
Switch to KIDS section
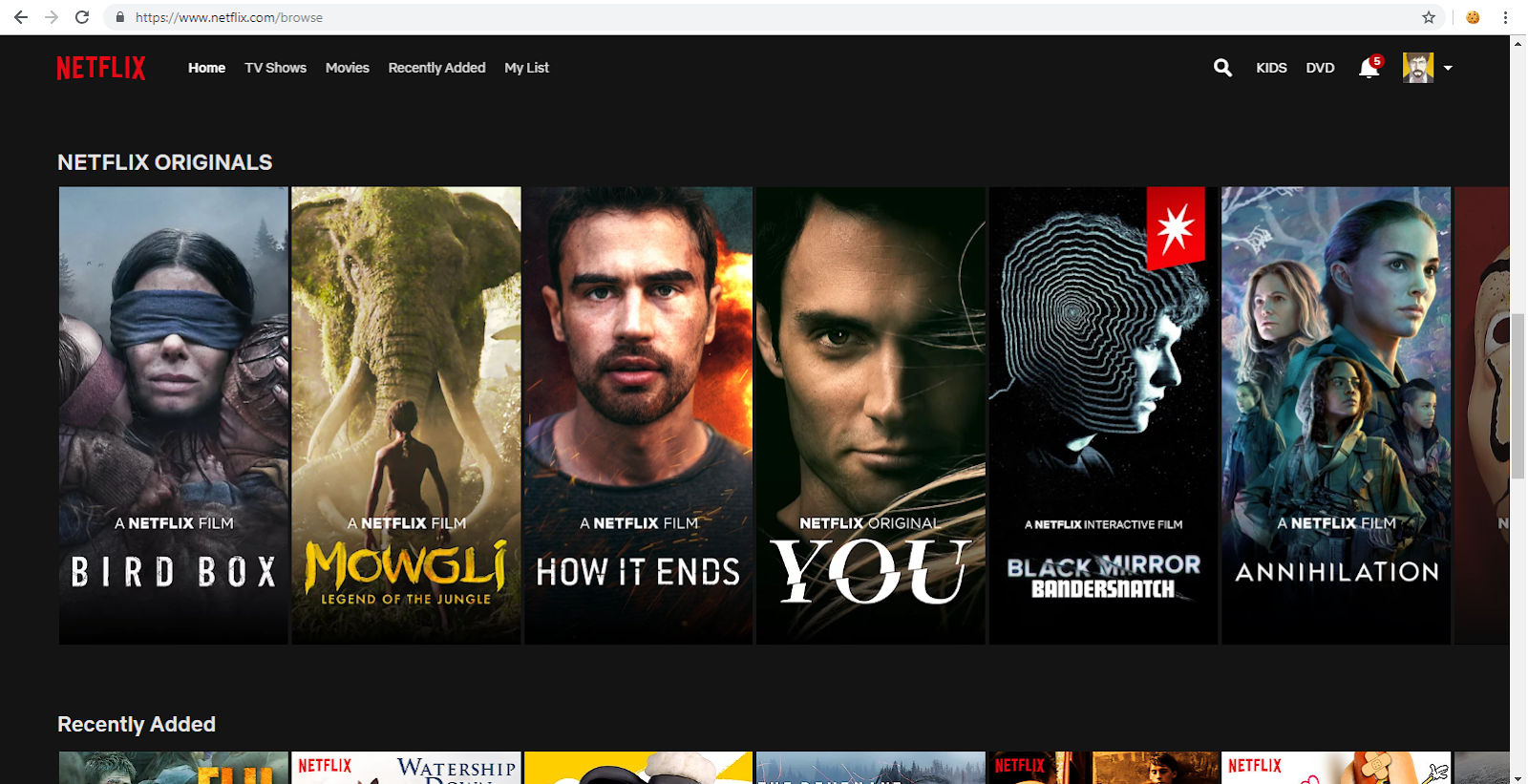(x=1271, y=68)
